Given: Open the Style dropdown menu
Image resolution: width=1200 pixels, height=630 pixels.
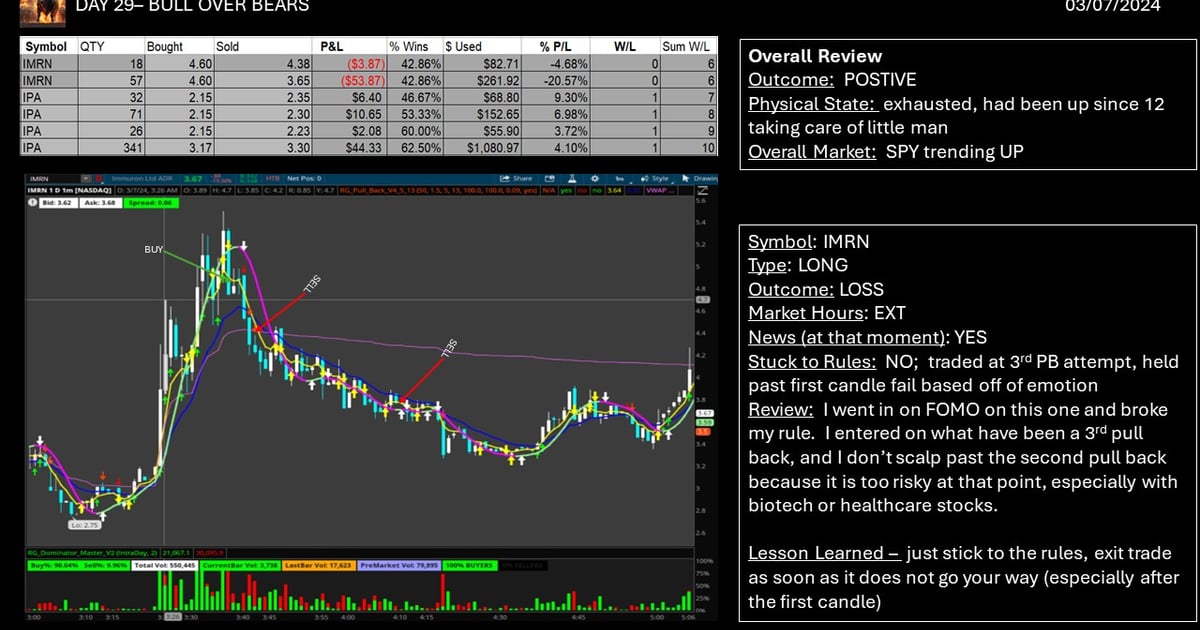Looking at the screenshot, I should [x=662, y=177].
